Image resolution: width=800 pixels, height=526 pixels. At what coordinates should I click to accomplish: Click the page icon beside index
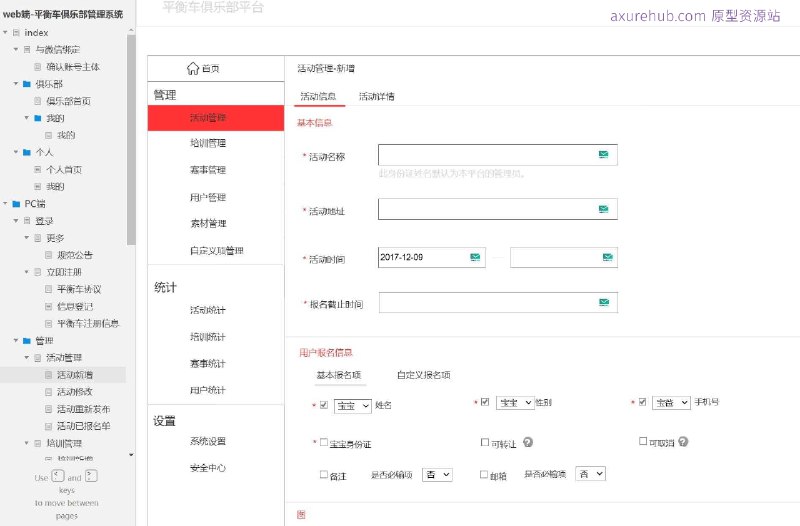point(16,33)
